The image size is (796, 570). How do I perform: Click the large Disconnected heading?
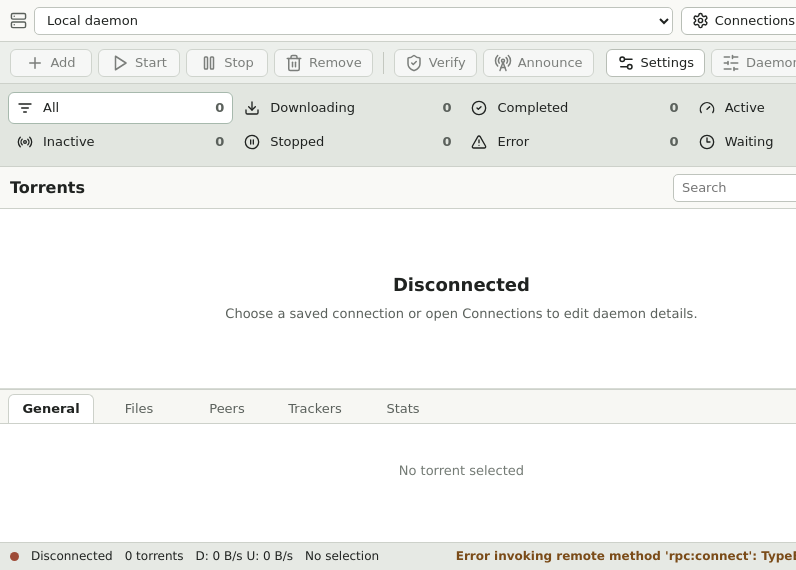point(461,285)
